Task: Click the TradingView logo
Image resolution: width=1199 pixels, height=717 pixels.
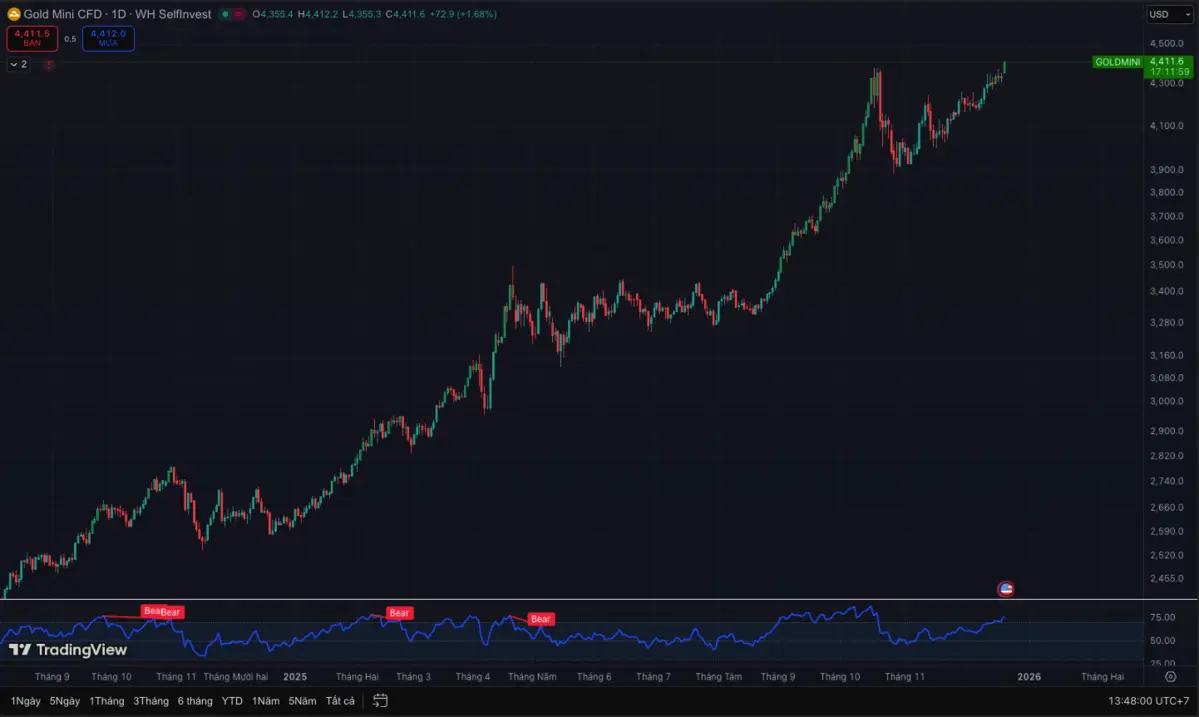Action: click(x=68, y=650)
